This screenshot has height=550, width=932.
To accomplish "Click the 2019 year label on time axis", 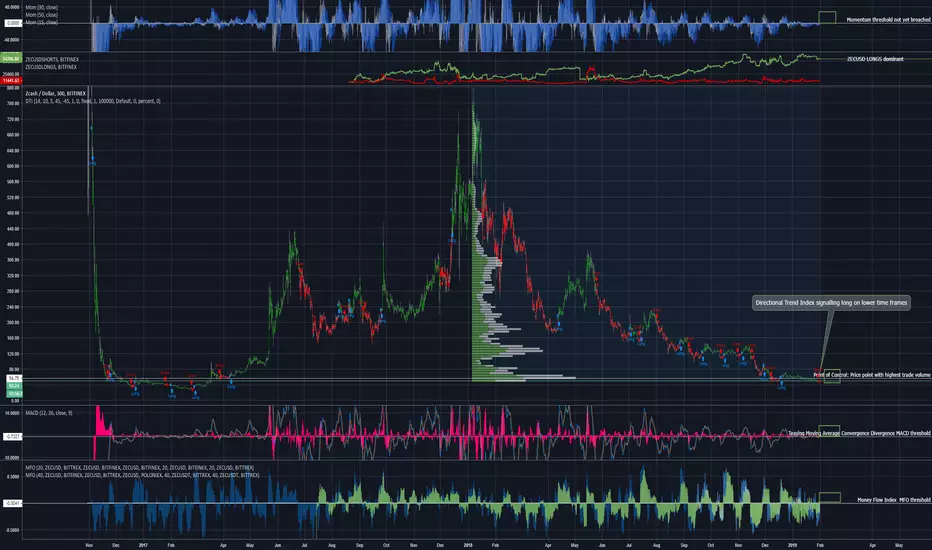I will [793, 545].
